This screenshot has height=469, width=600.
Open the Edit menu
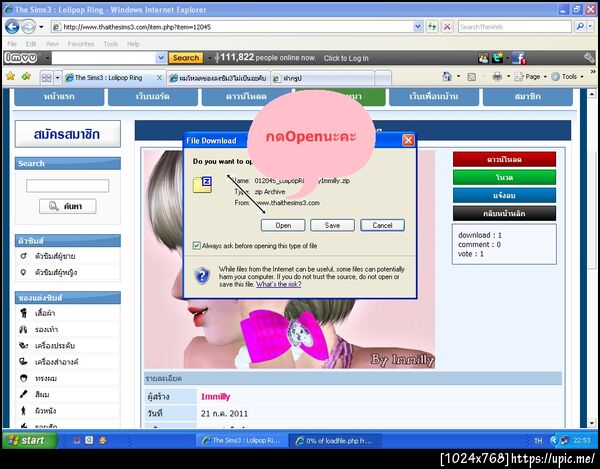[x=31, y=44]
